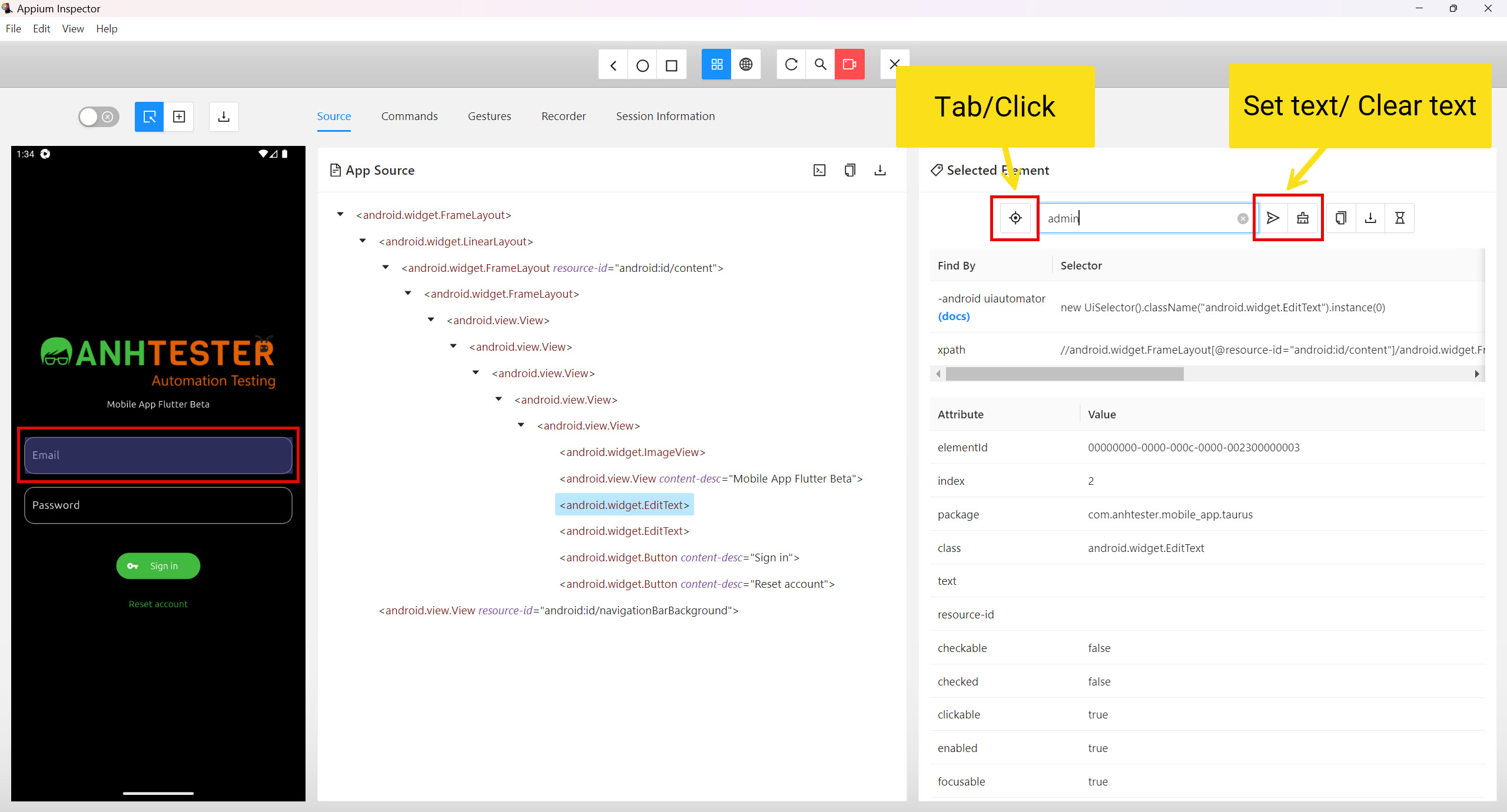Tap the device Home circle icon
Screen dimensions: 1507x812
point(642,65)
